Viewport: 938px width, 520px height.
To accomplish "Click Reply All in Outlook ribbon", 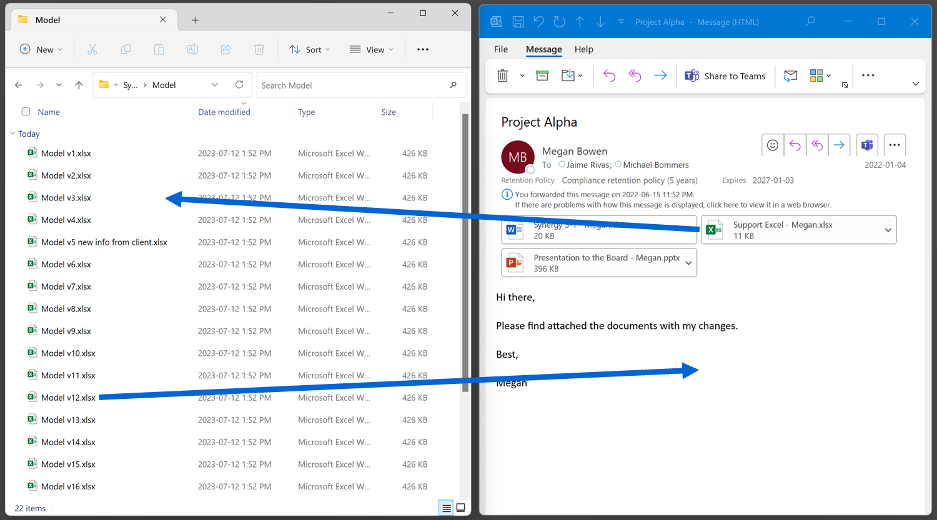I will coord(635,75).
